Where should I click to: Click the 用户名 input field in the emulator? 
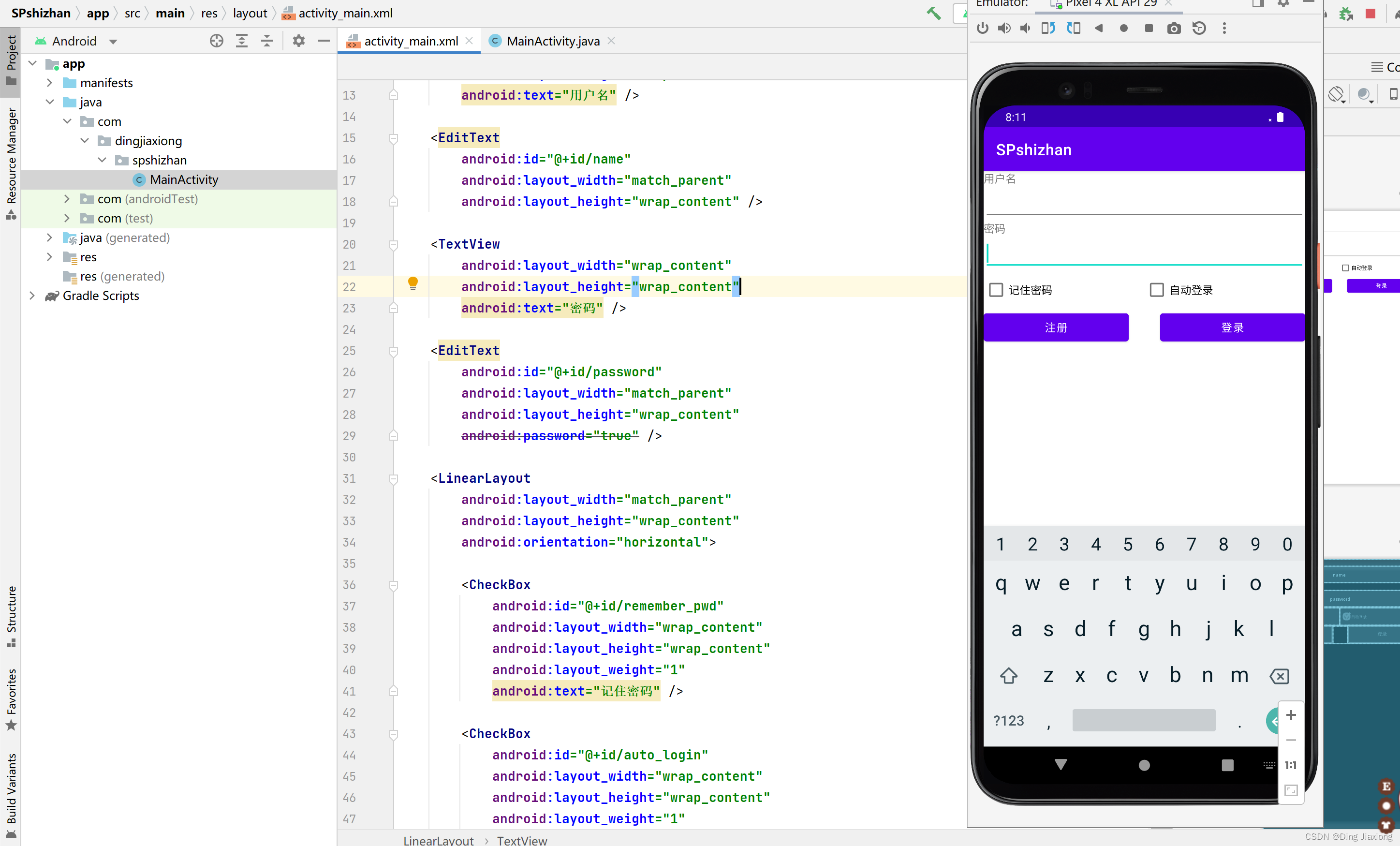(1144, 202)
